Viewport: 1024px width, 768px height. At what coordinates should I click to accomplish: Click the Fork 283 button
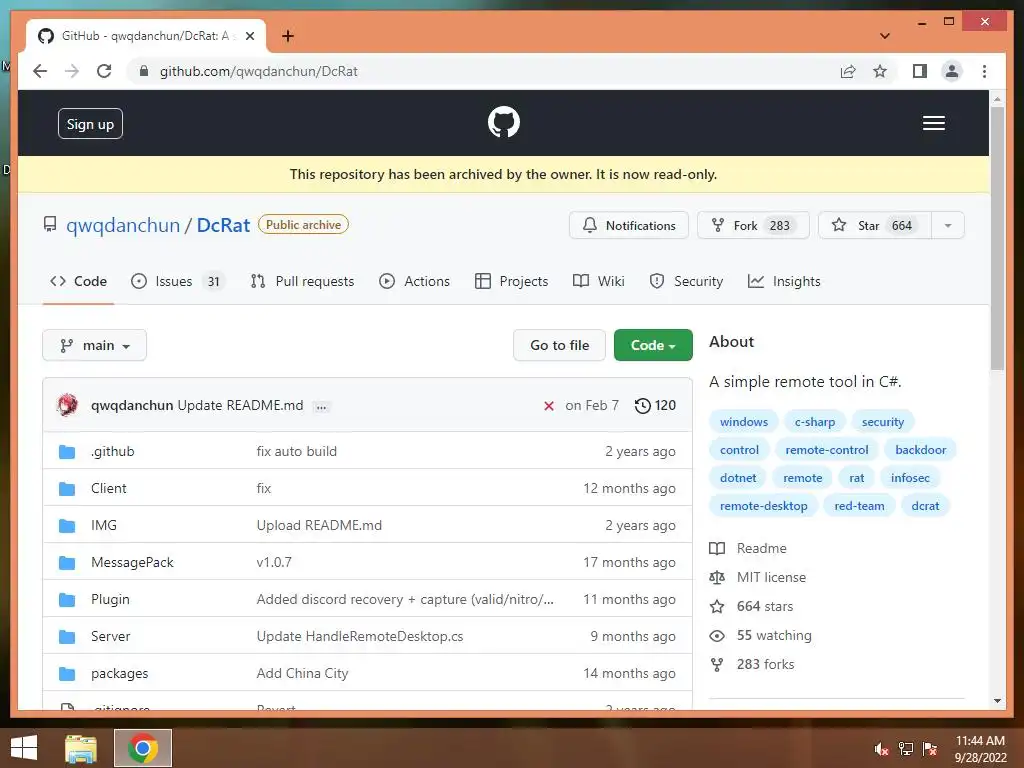753,225
